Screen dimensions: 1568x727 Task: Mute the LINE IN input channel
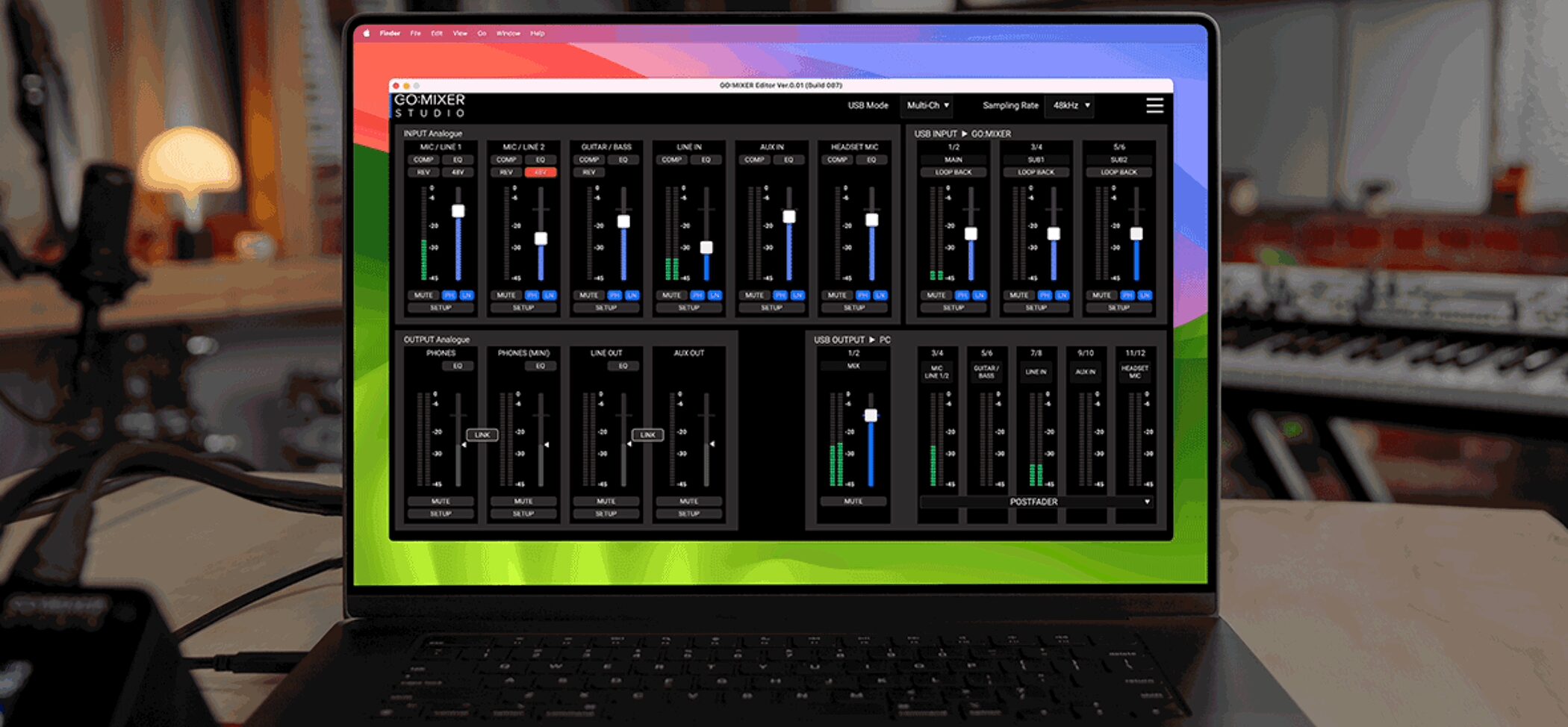pos(671,296)
